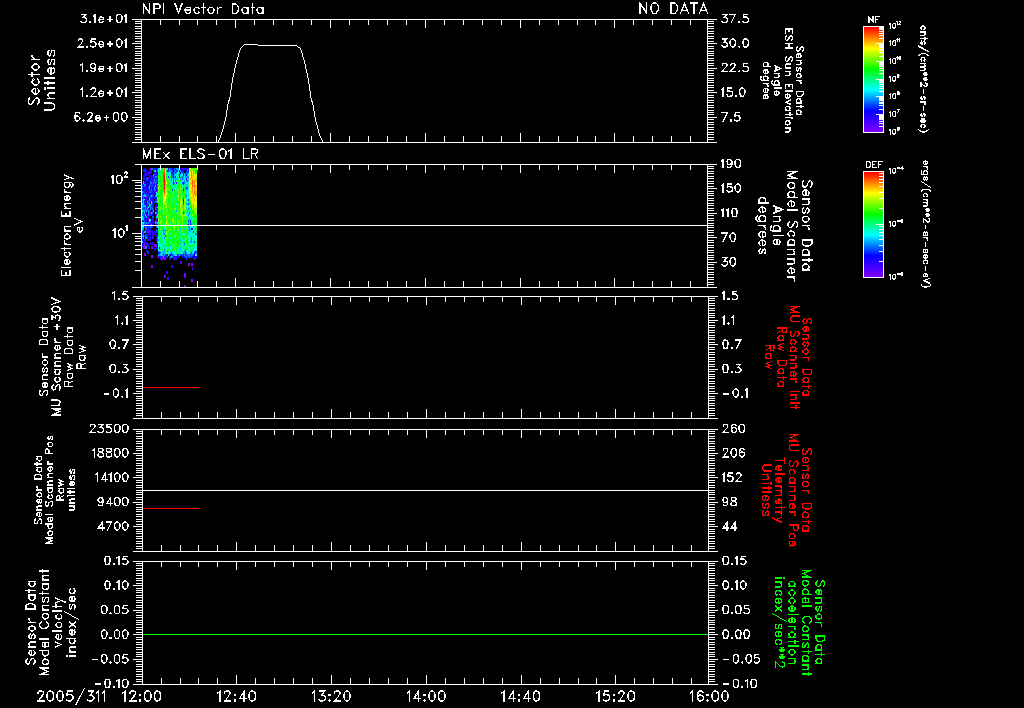This screenshot has width=1024, height=708.
Task: Click the 260 telemetry tick label
Action: pos(733,428)
